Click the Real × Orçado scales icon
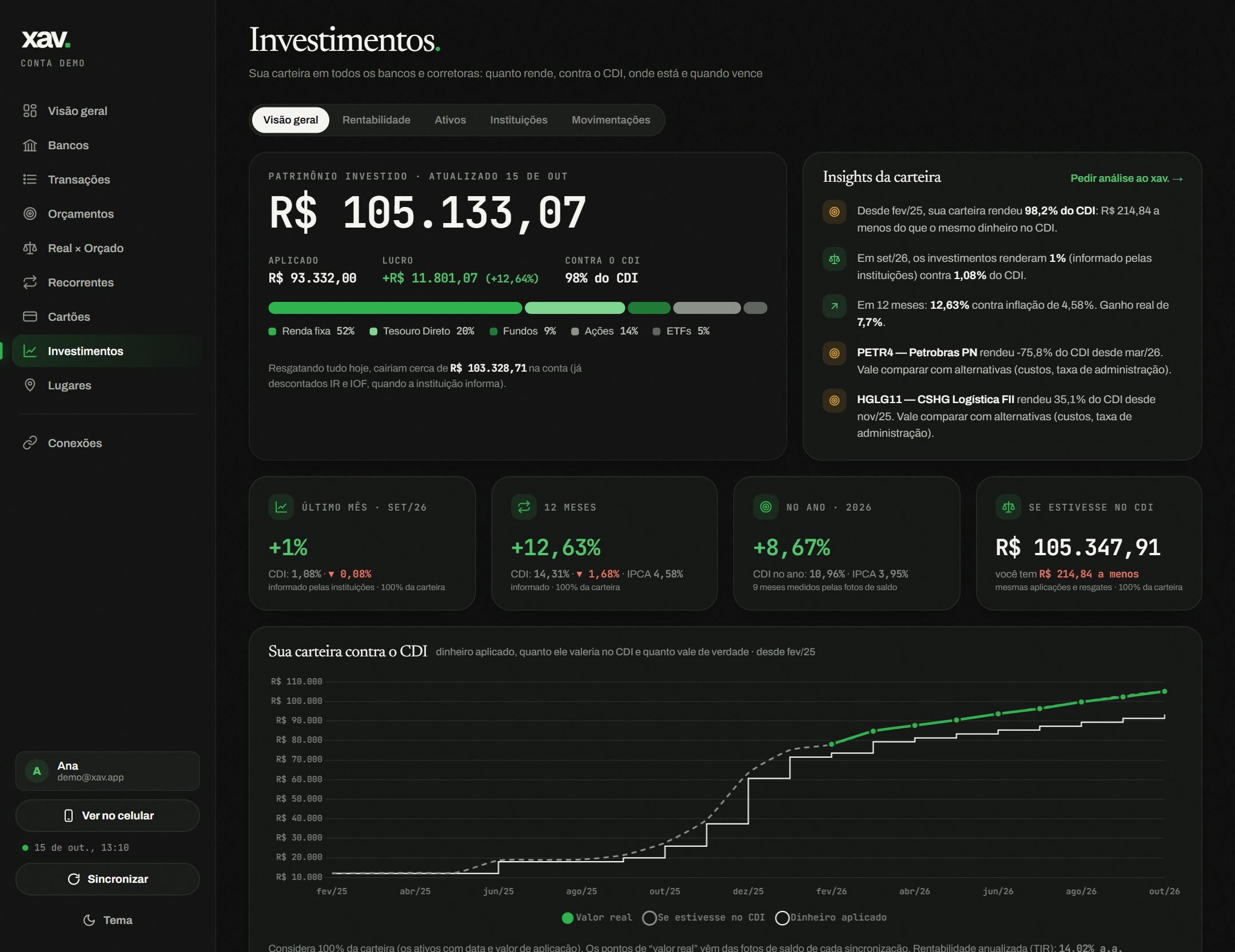Screen dimensions: 1235x952 [30, 248]
